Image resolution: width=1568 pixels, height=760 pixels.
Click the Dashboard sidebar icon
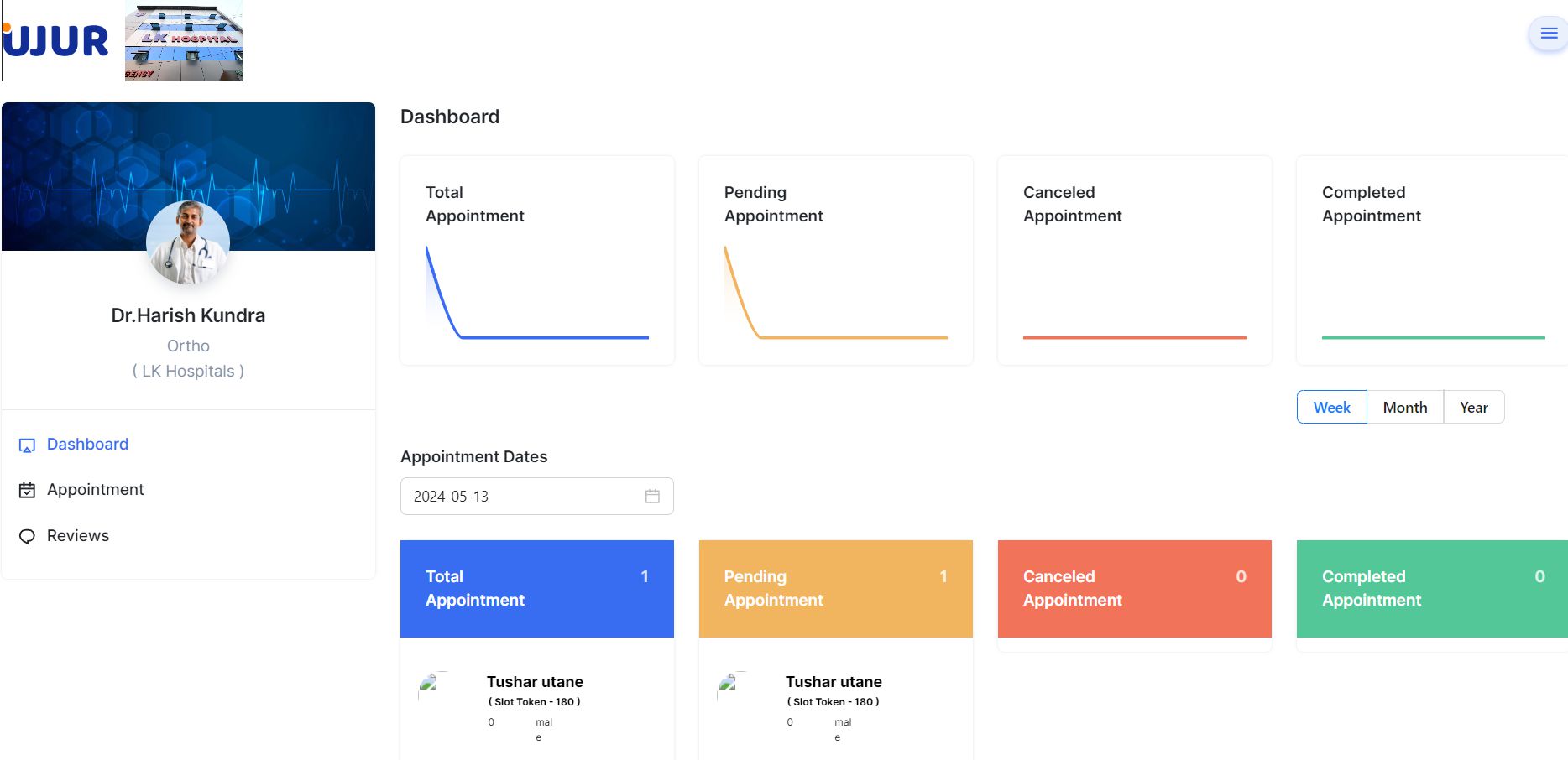27,445
